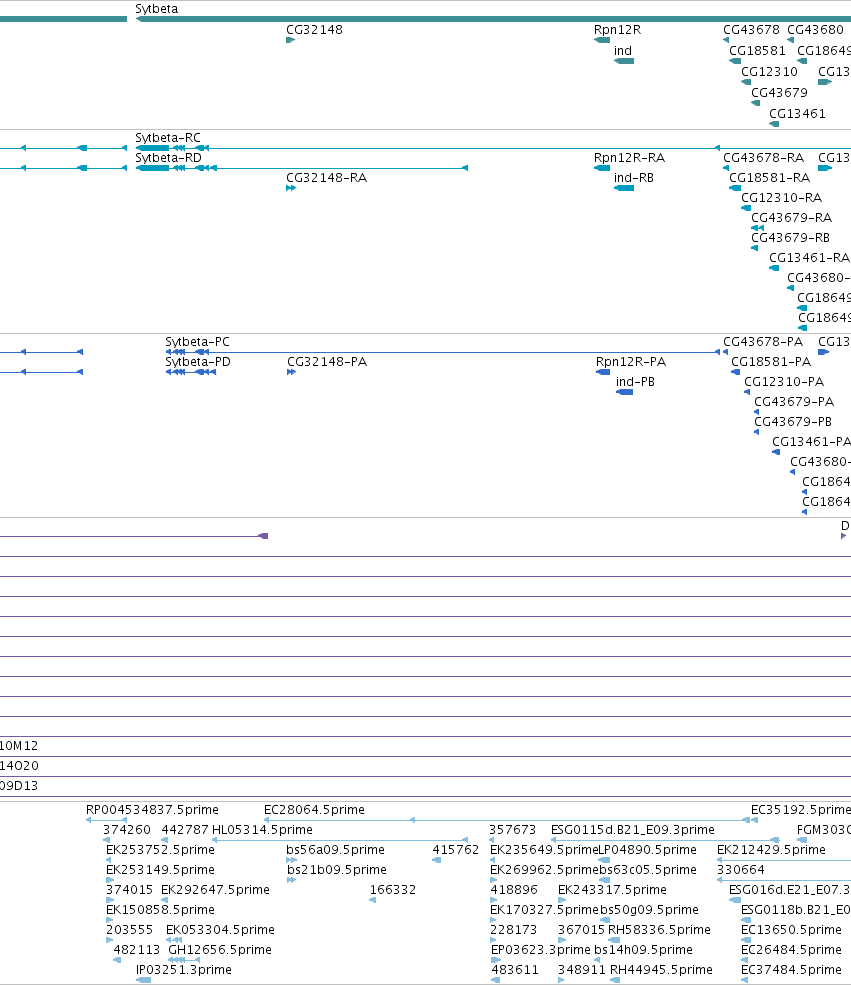Select the CG43678 gene label
Screen dimensions: 851x985
point(751,30)
